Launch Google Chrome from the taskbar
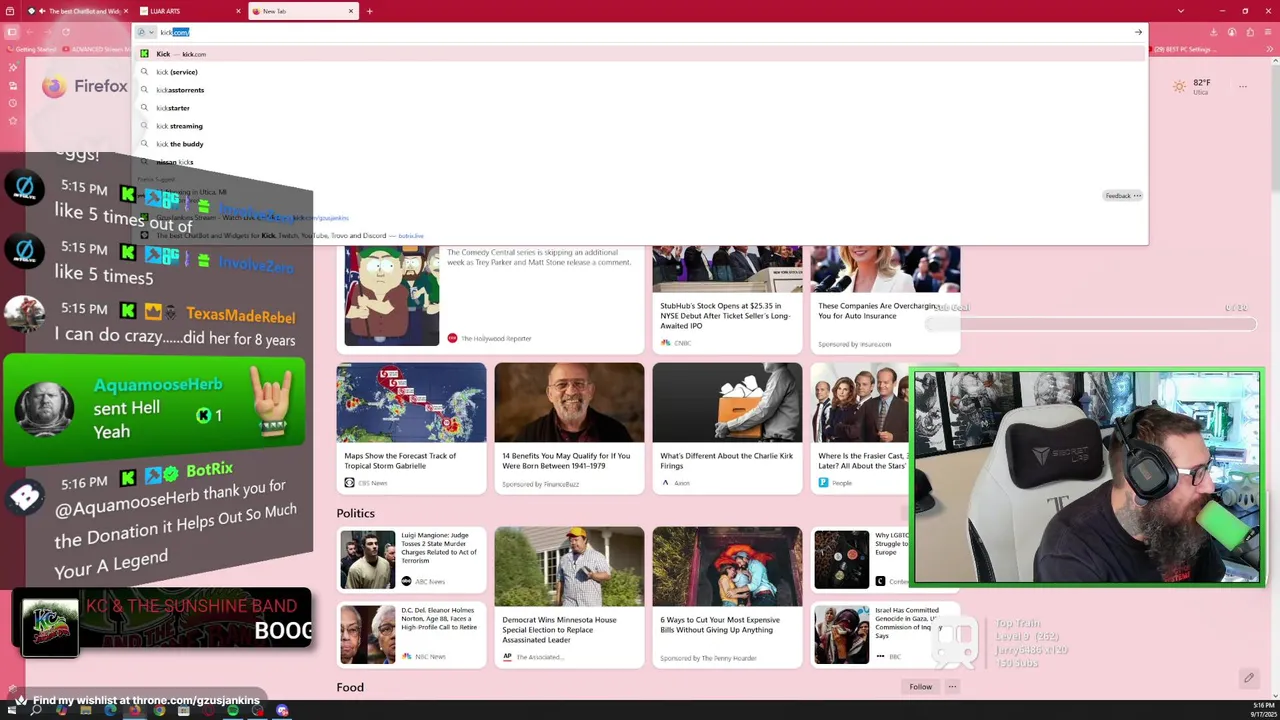 159,711
